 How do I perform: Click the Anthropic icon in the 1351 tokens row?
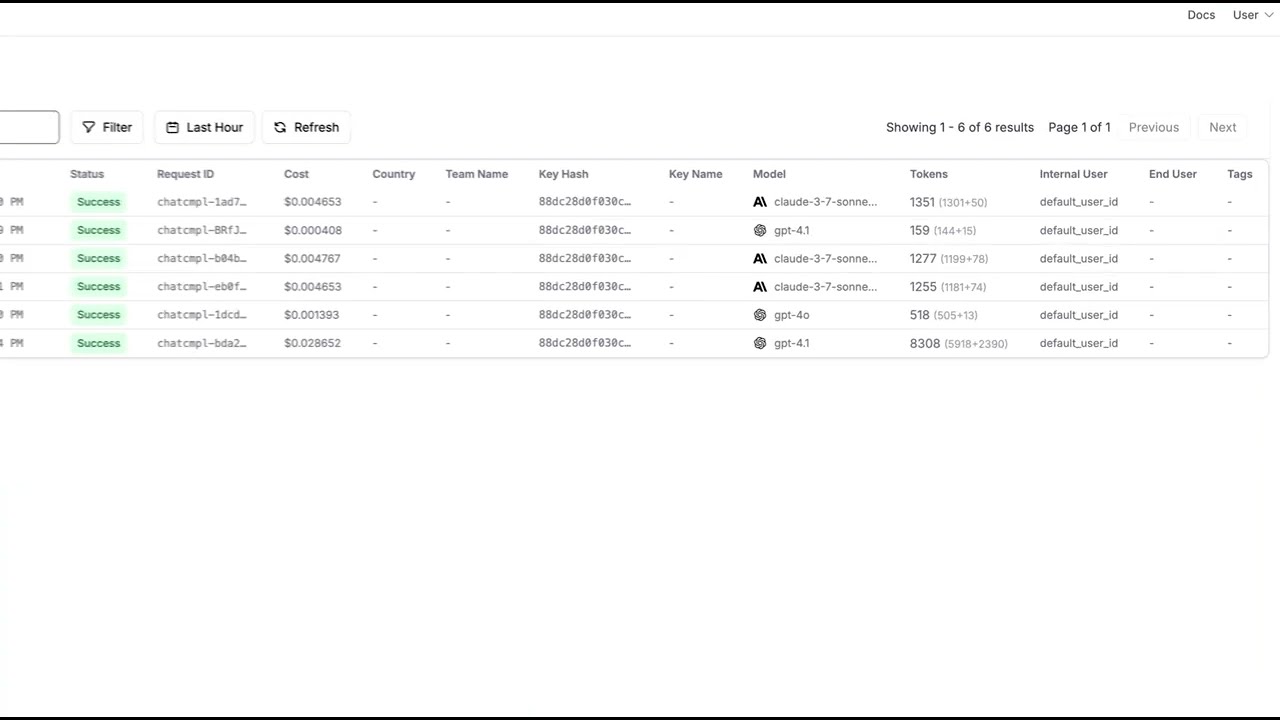[760, 202]
